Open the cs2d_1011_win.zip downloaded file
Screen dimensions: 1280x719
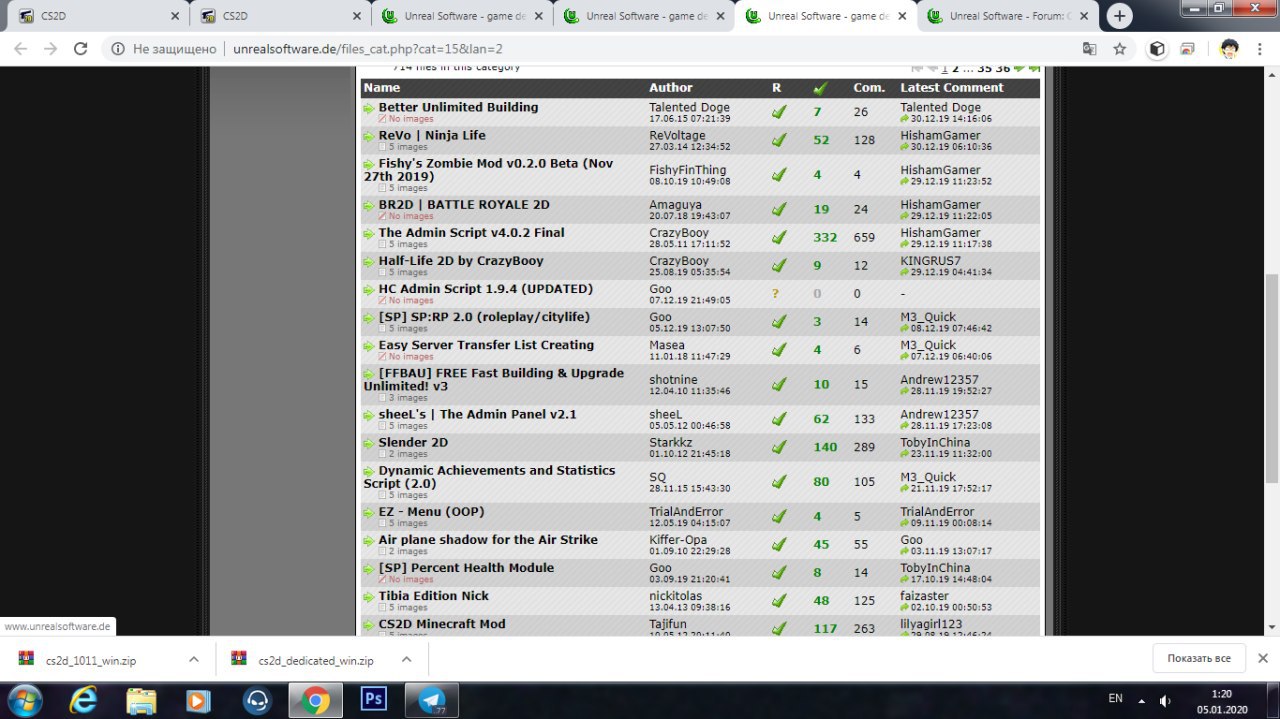pyautogui.click(x=92, y=660)
